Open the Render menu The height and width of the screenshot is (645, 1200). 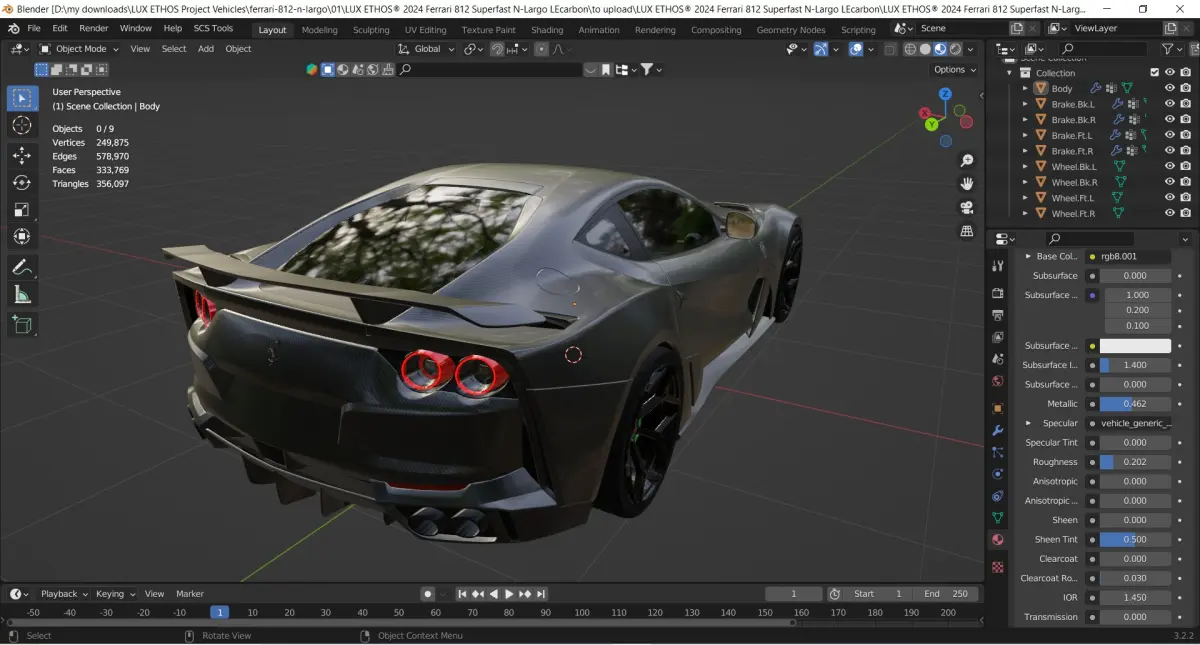pyautogui.click(x=94, y=28)
